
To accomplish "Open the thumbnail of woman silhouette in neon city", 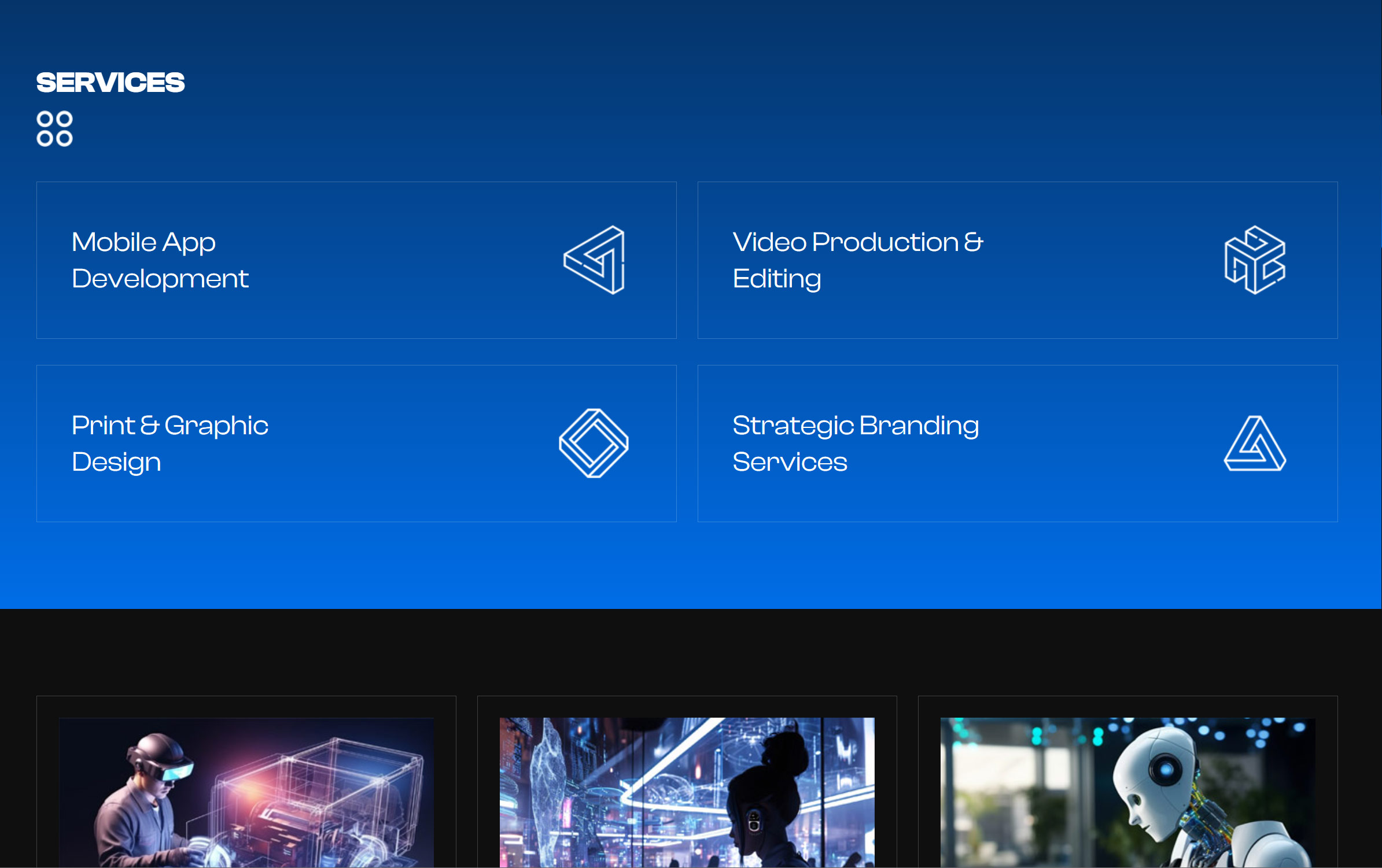I will [x=687, y=792].
